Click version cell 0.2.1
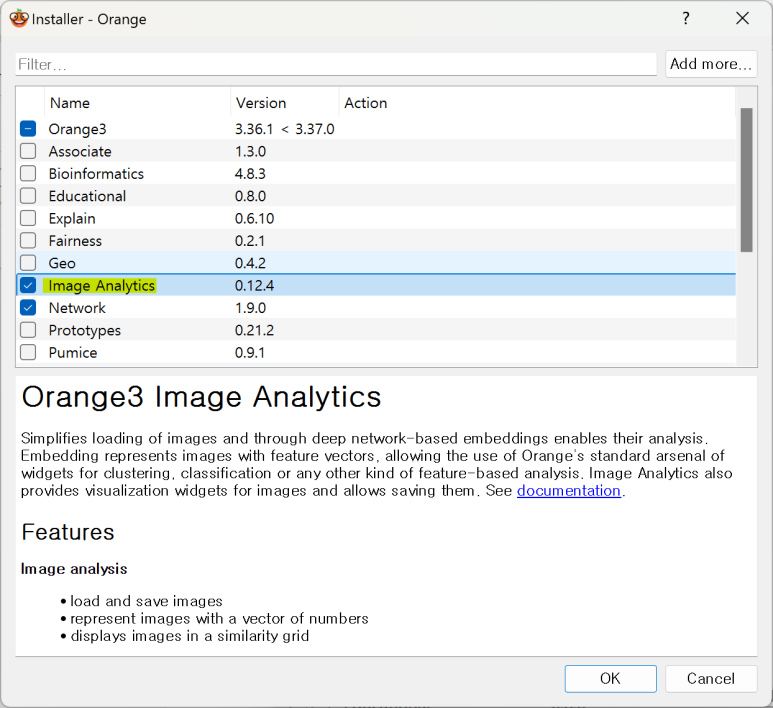 250,241
